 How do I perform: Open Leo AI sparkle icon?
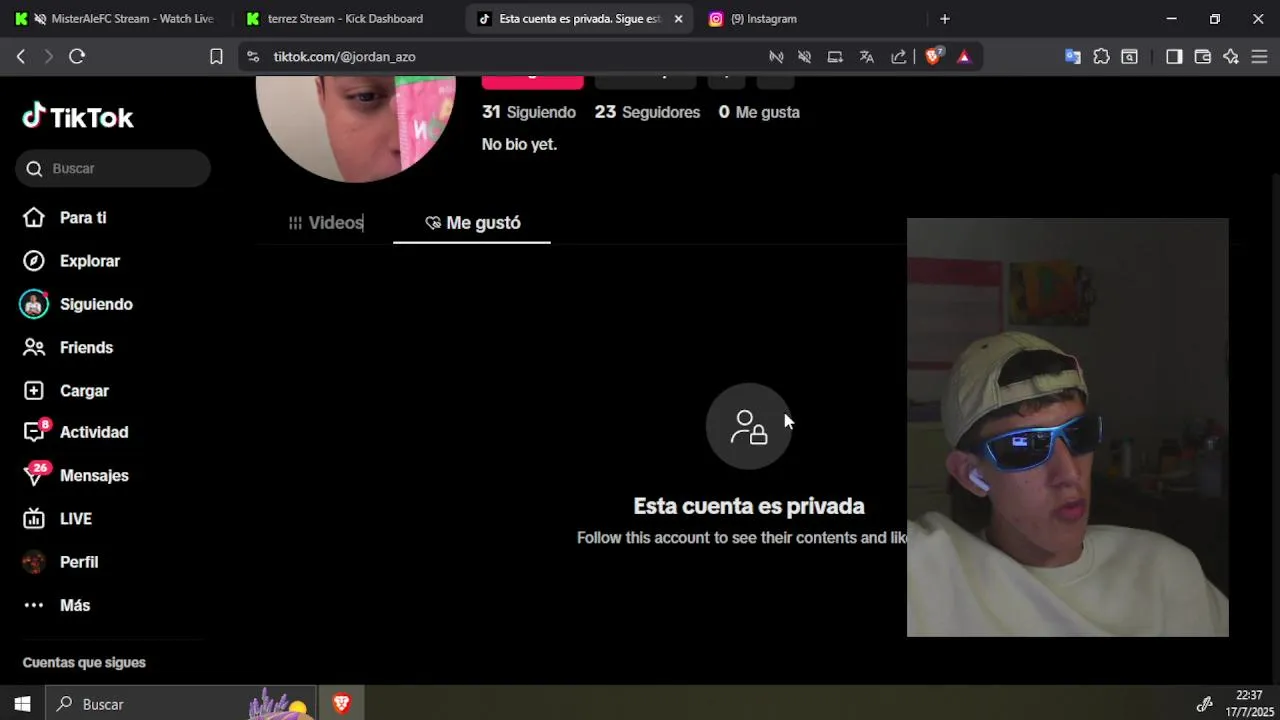click(x=1231, y=57)
